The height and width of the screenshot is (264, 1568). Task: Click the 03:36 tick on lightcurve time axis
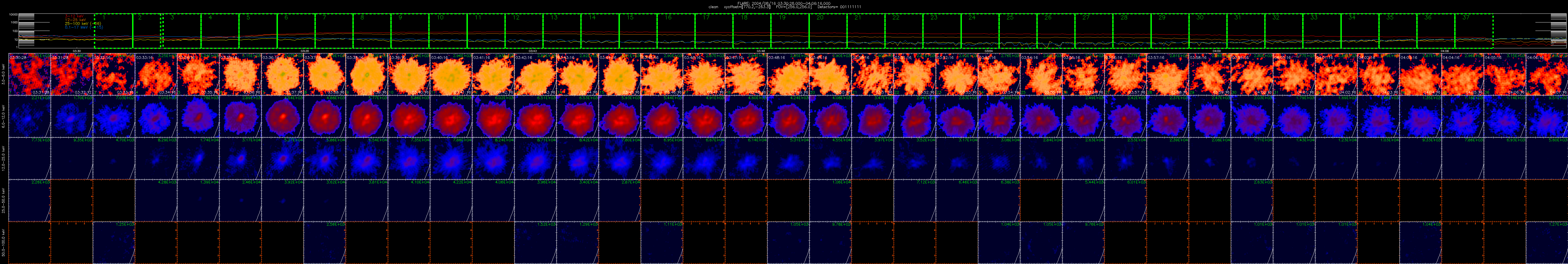(305, 51)
